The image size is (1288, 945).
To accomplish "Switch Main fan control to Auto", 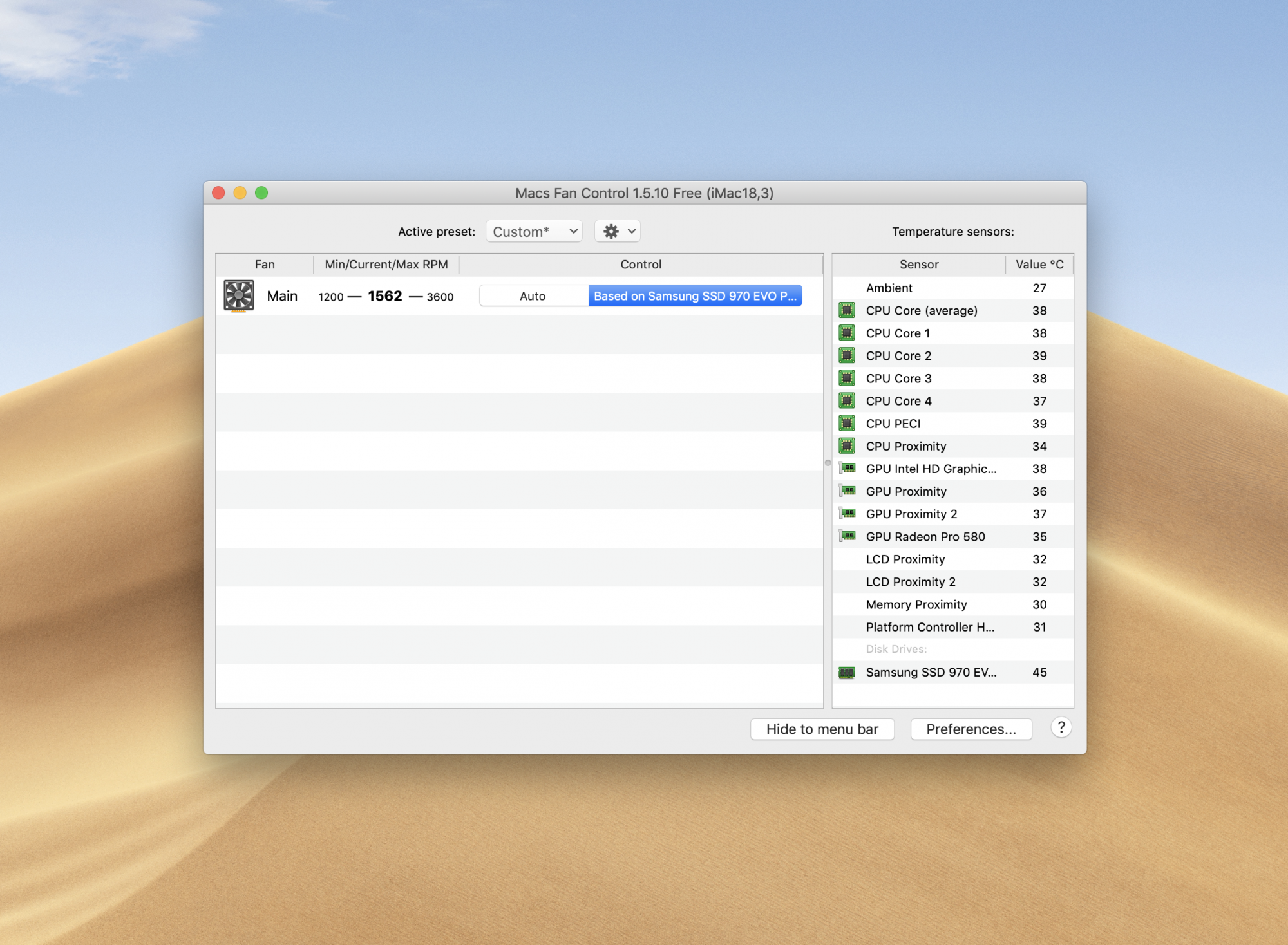I will (533, 296).
